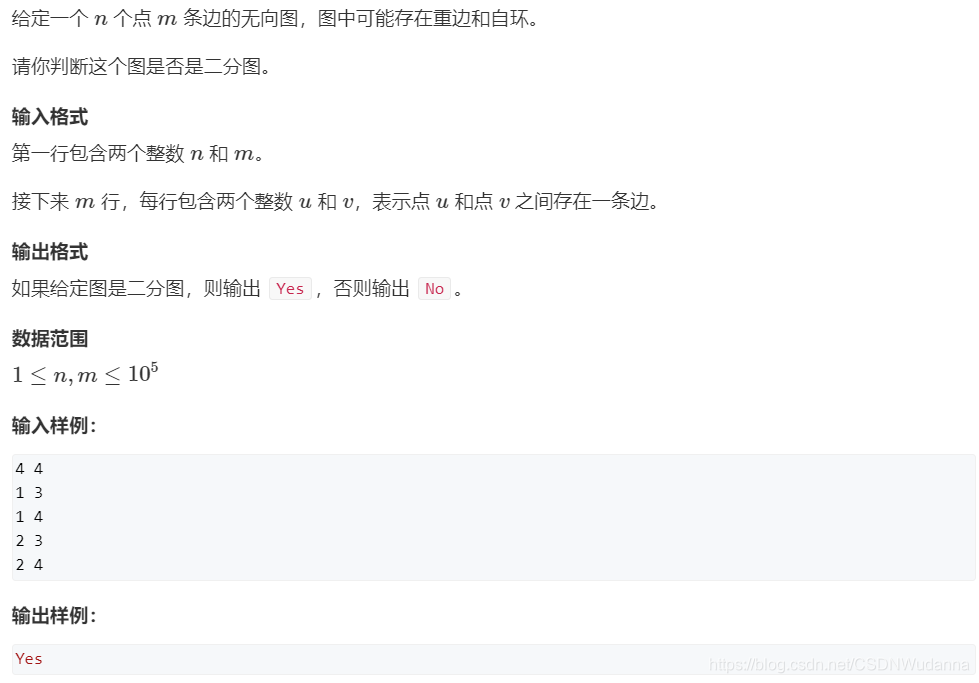
Task: Click the sample input line 2 4
Action: coord(29,564)
